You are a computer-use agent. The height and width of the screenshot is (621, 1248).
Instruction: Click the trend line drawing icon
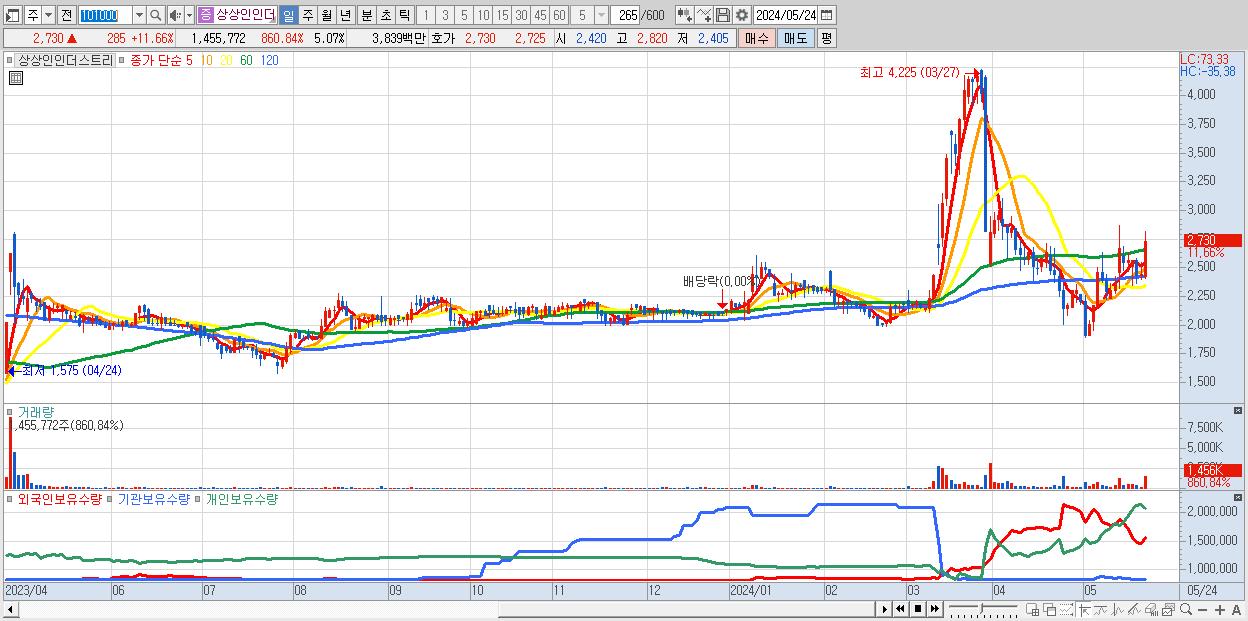click(x=1101, y=610)
